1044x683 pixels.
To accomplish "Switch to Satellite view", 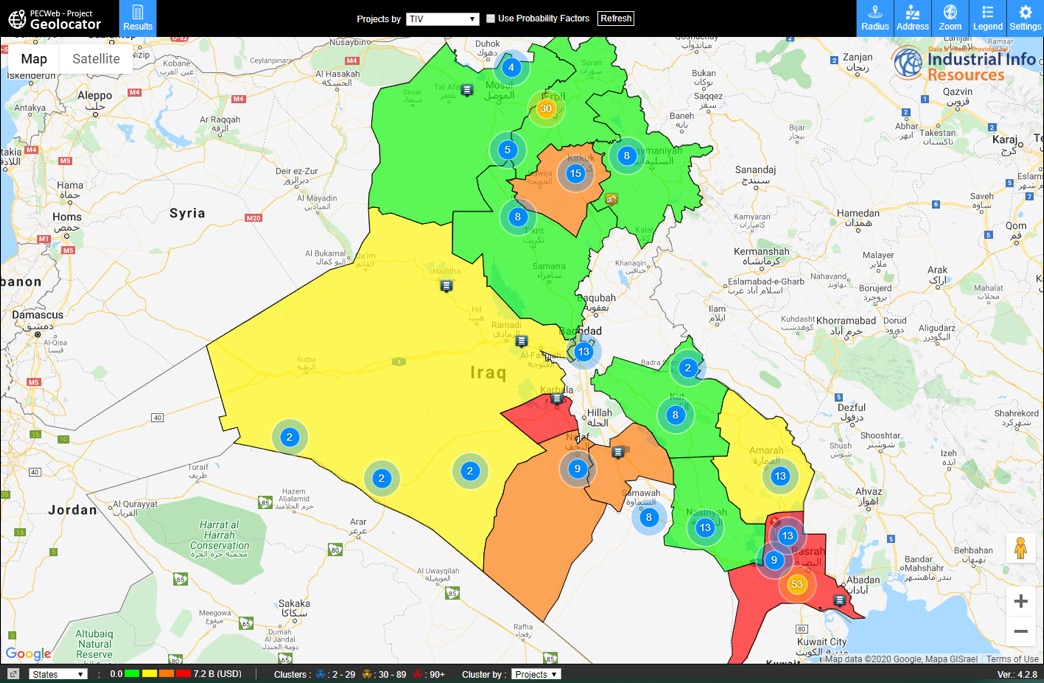I will coord(96,59).
